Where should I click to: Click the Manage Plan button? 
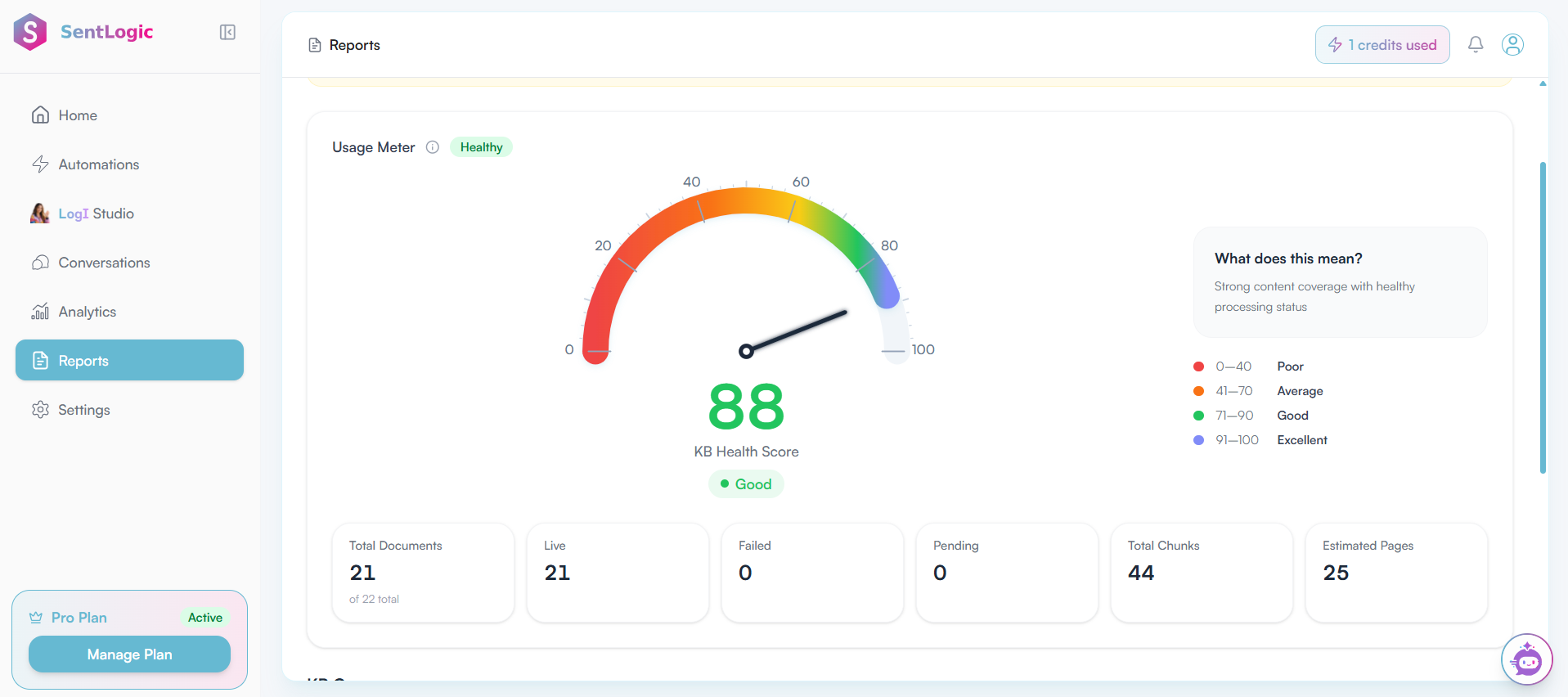(129, 654)
